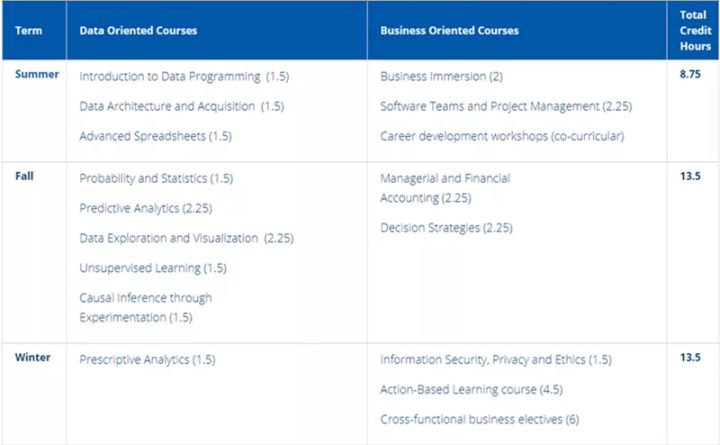This screenshot has height=445, width=720.
Task: Click the Unsupervised Learning course
Action: [153, 268]
